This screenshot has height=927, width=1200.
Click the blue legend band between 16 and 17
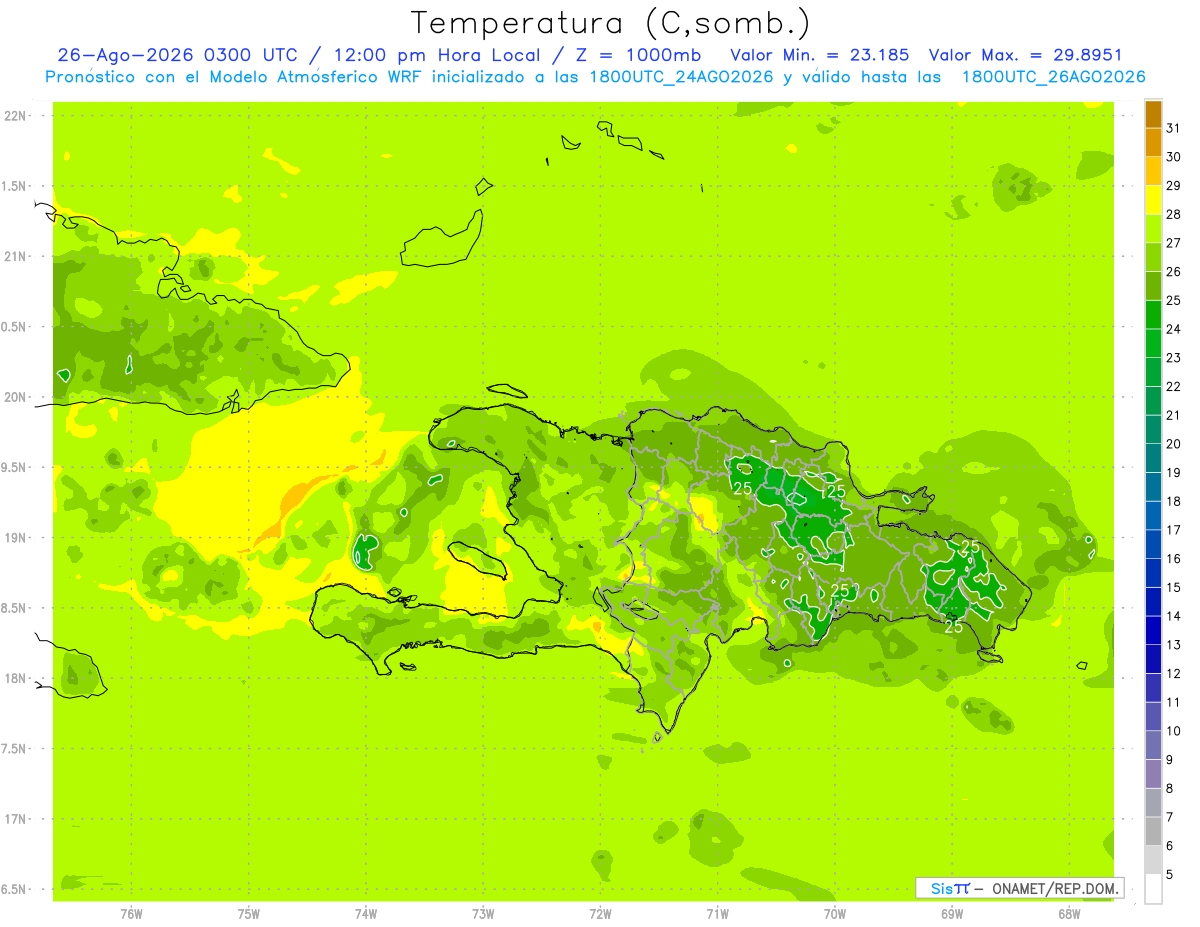click(x=1153, y=545)
